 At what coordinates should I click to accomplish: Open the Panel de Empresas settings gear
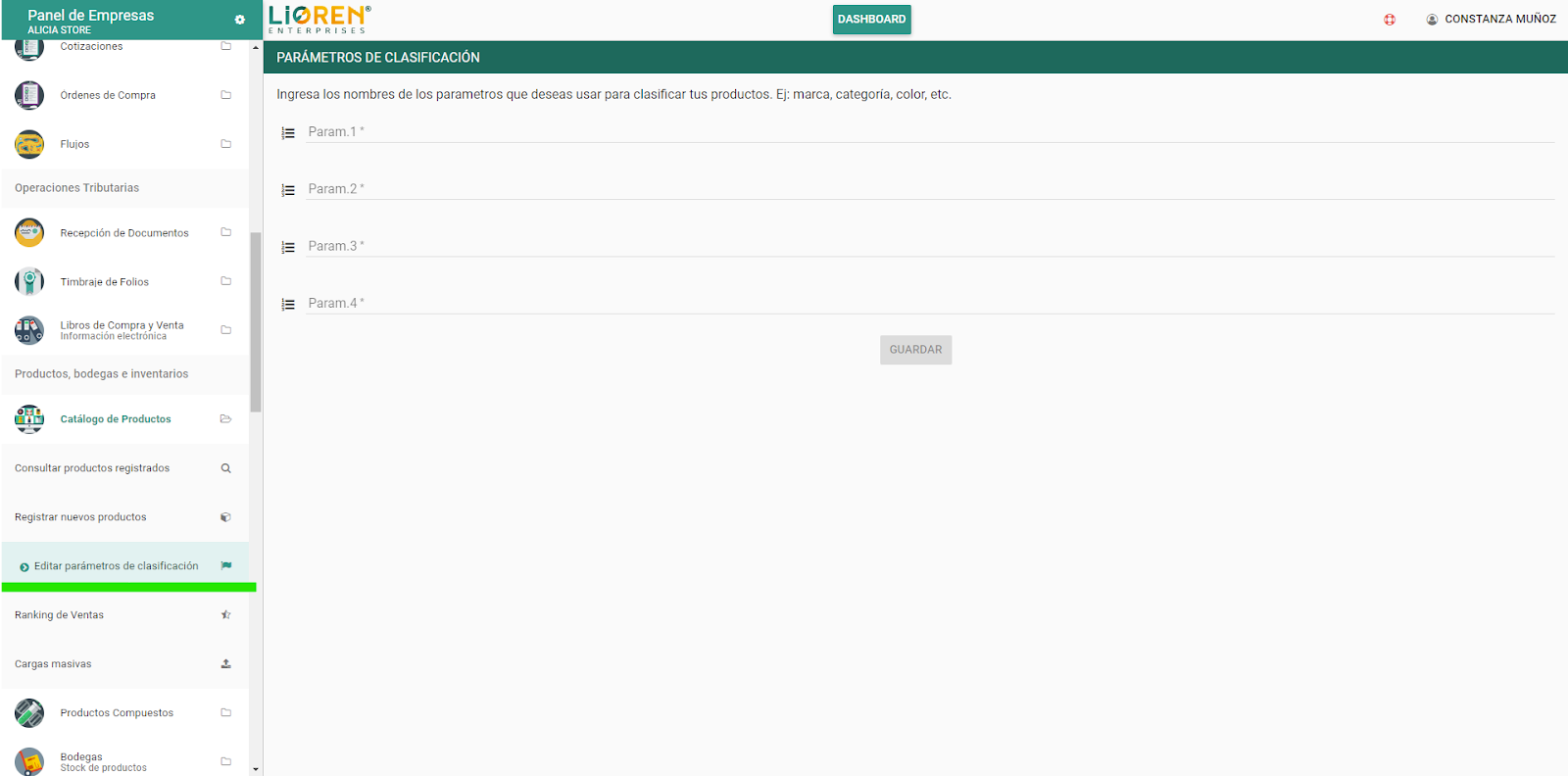point(240,20)
